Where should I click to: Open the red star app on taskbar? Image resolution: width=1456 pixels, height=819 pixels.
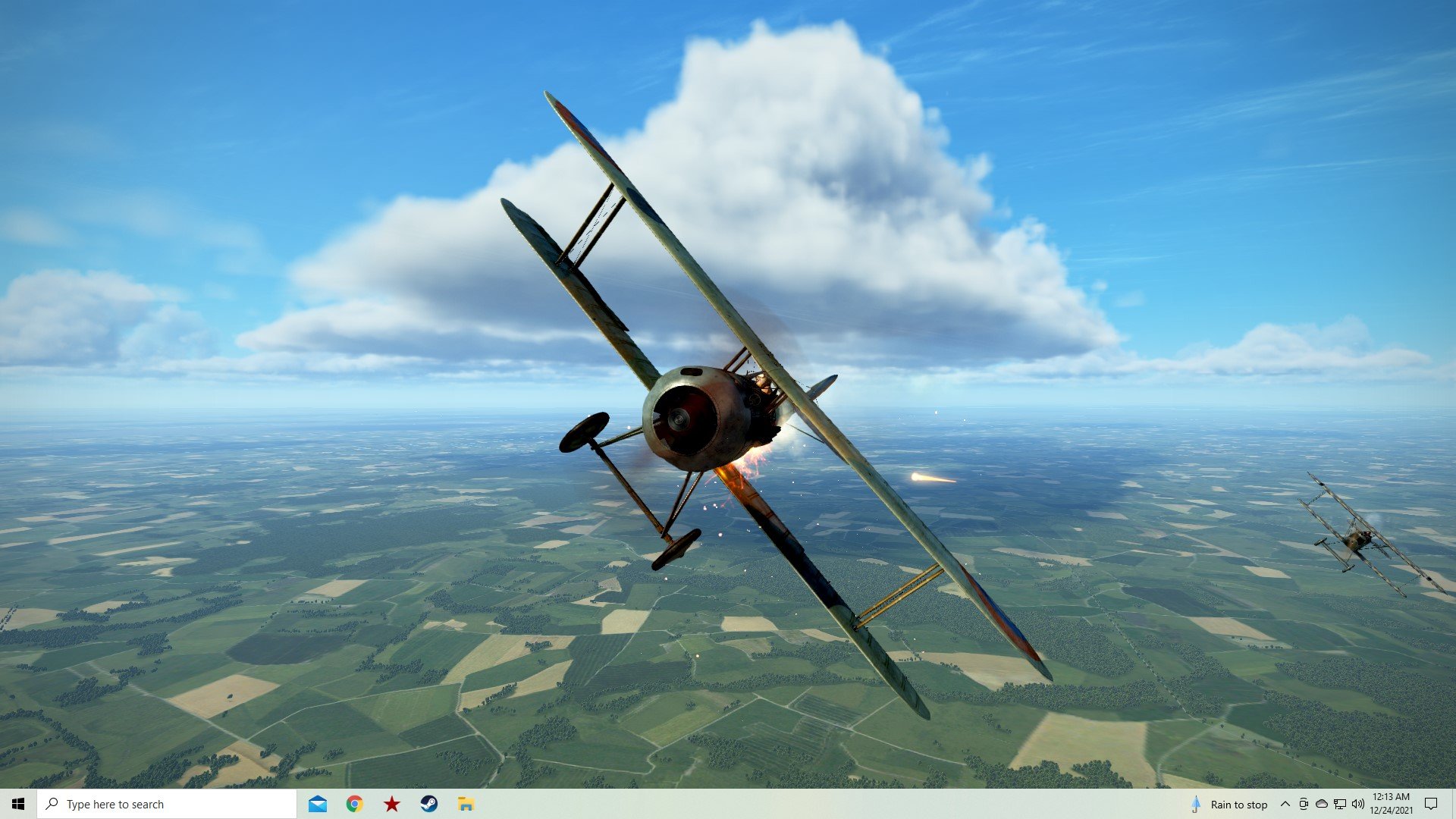(391, 804)
